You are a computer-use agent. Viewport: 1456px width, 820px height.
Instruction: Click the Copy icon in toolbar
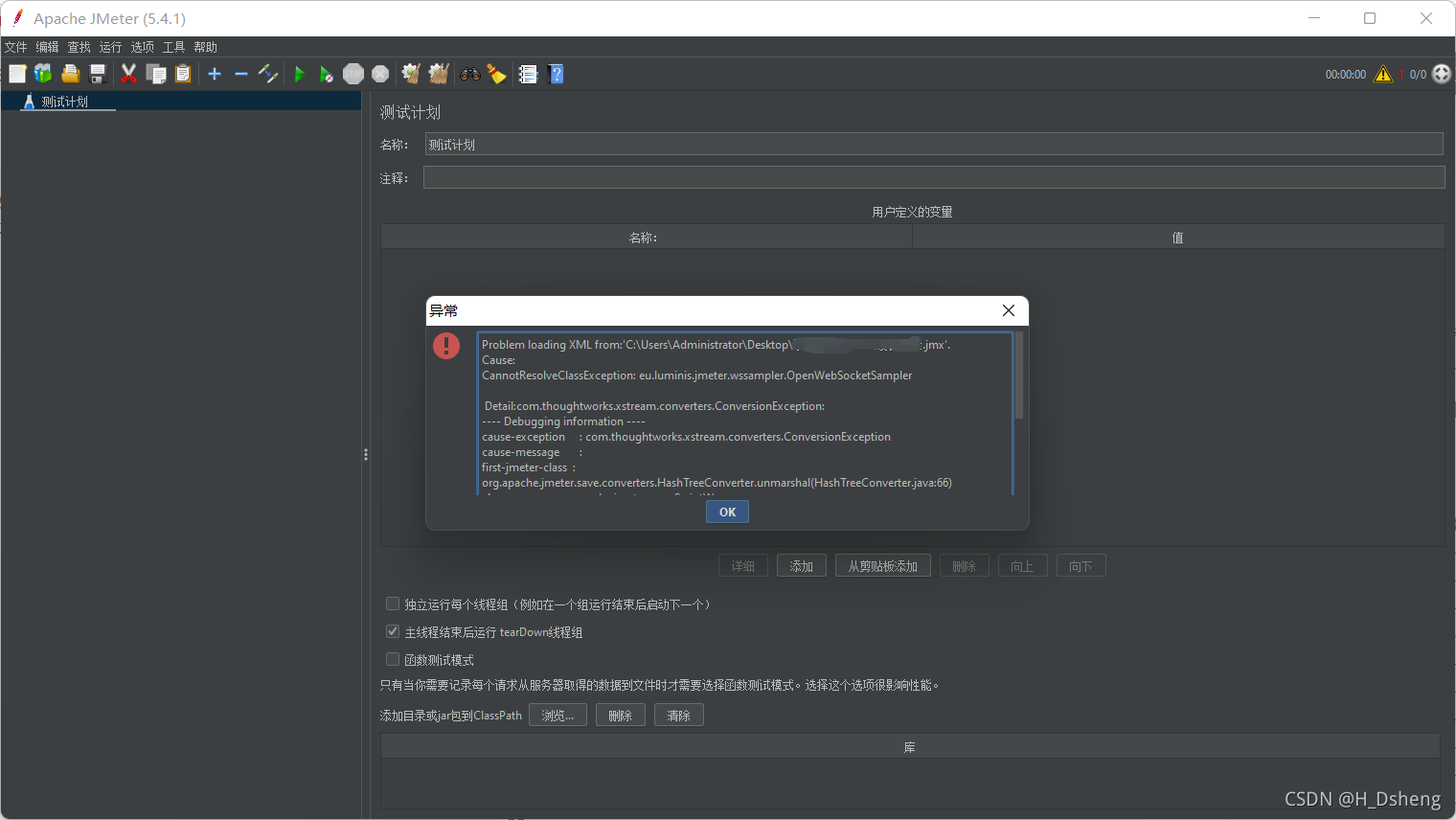[156, 74]
